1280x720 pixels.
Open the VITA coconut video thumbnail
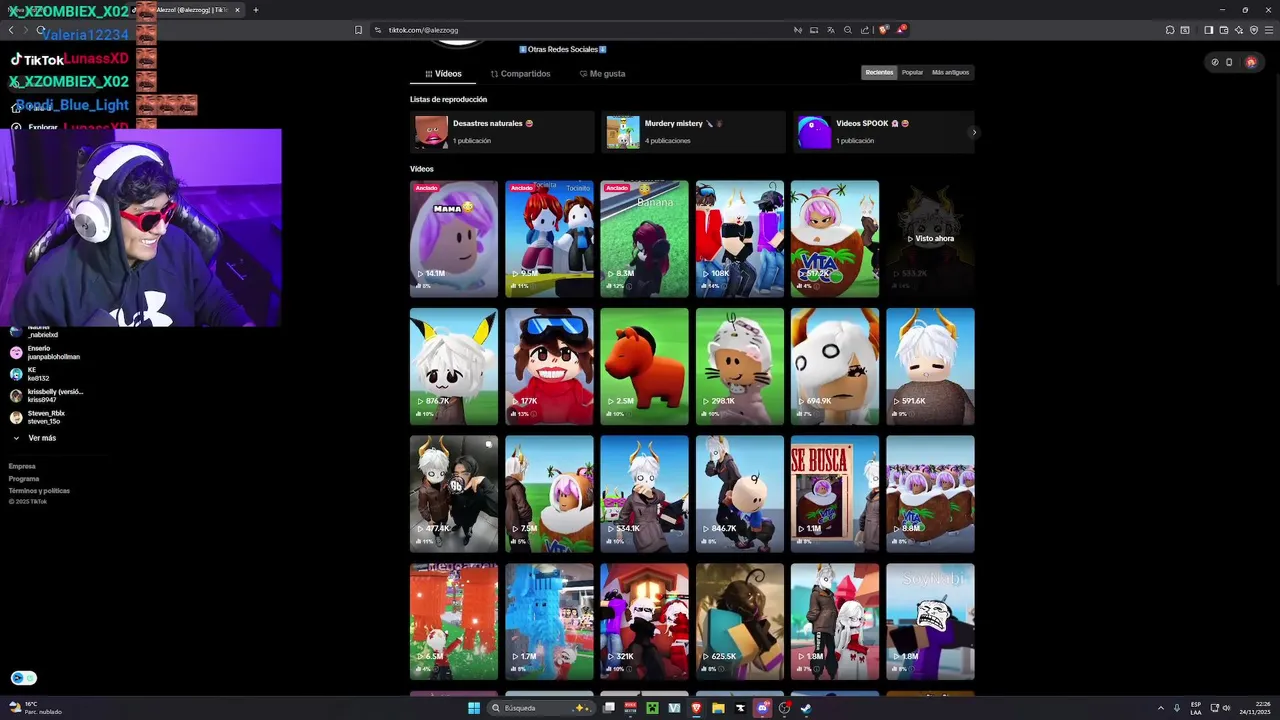coord(835,239)
